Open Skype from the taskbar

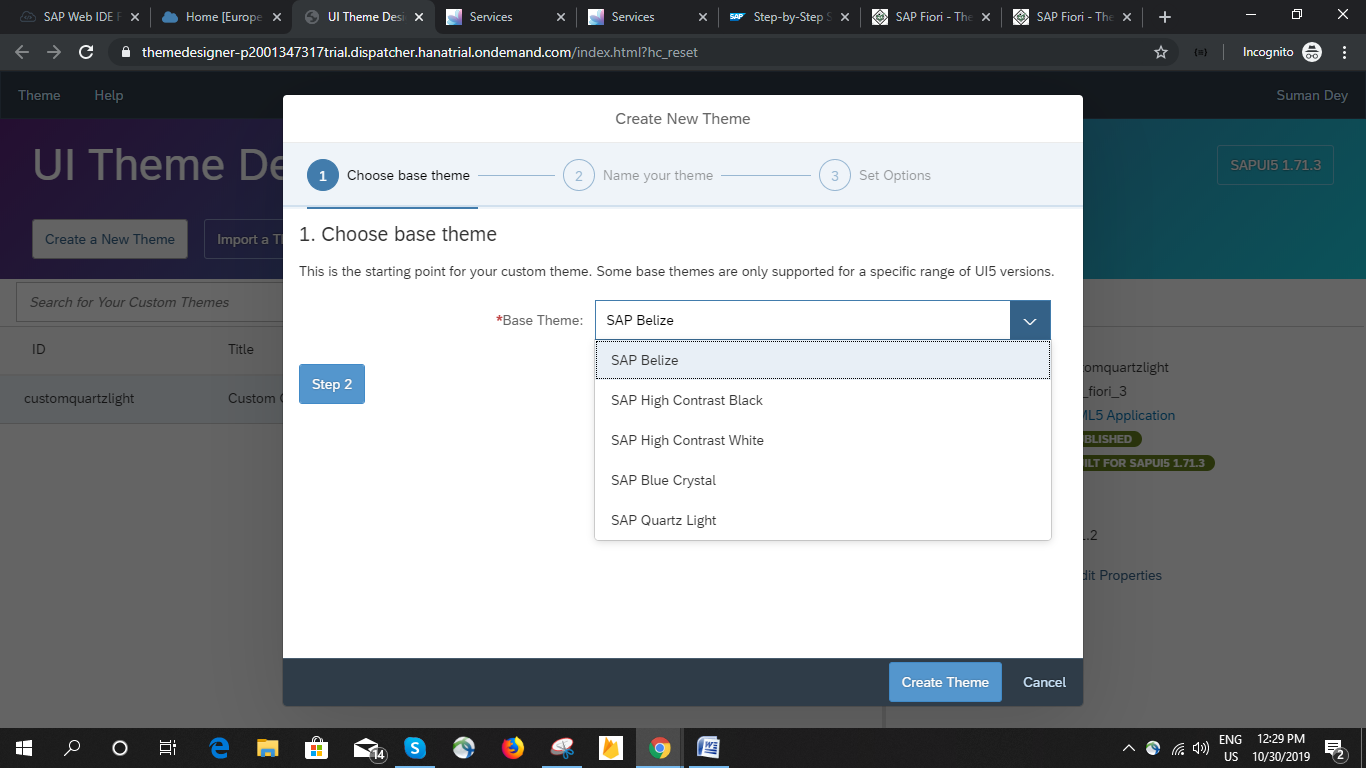tap(415, 747)
